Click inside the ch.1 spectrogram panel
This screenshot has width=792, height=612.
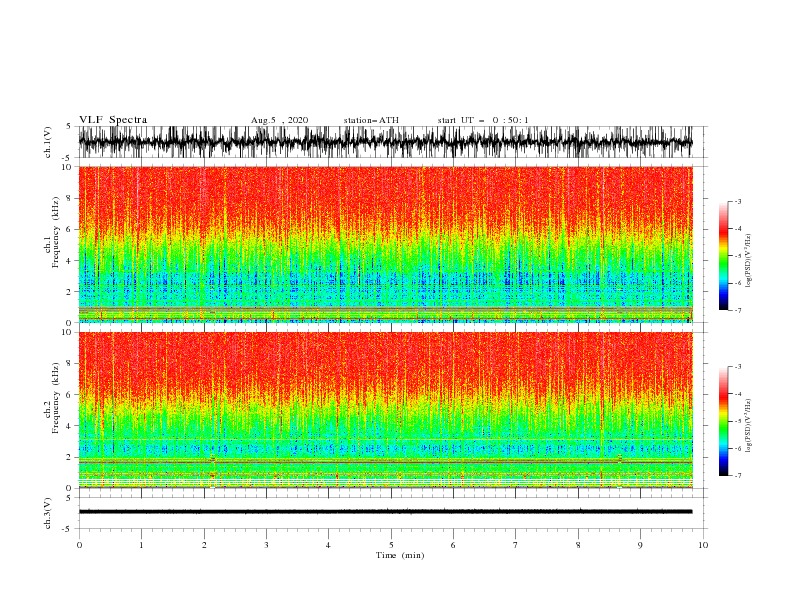pyautogui.click(x=385, y=244)
